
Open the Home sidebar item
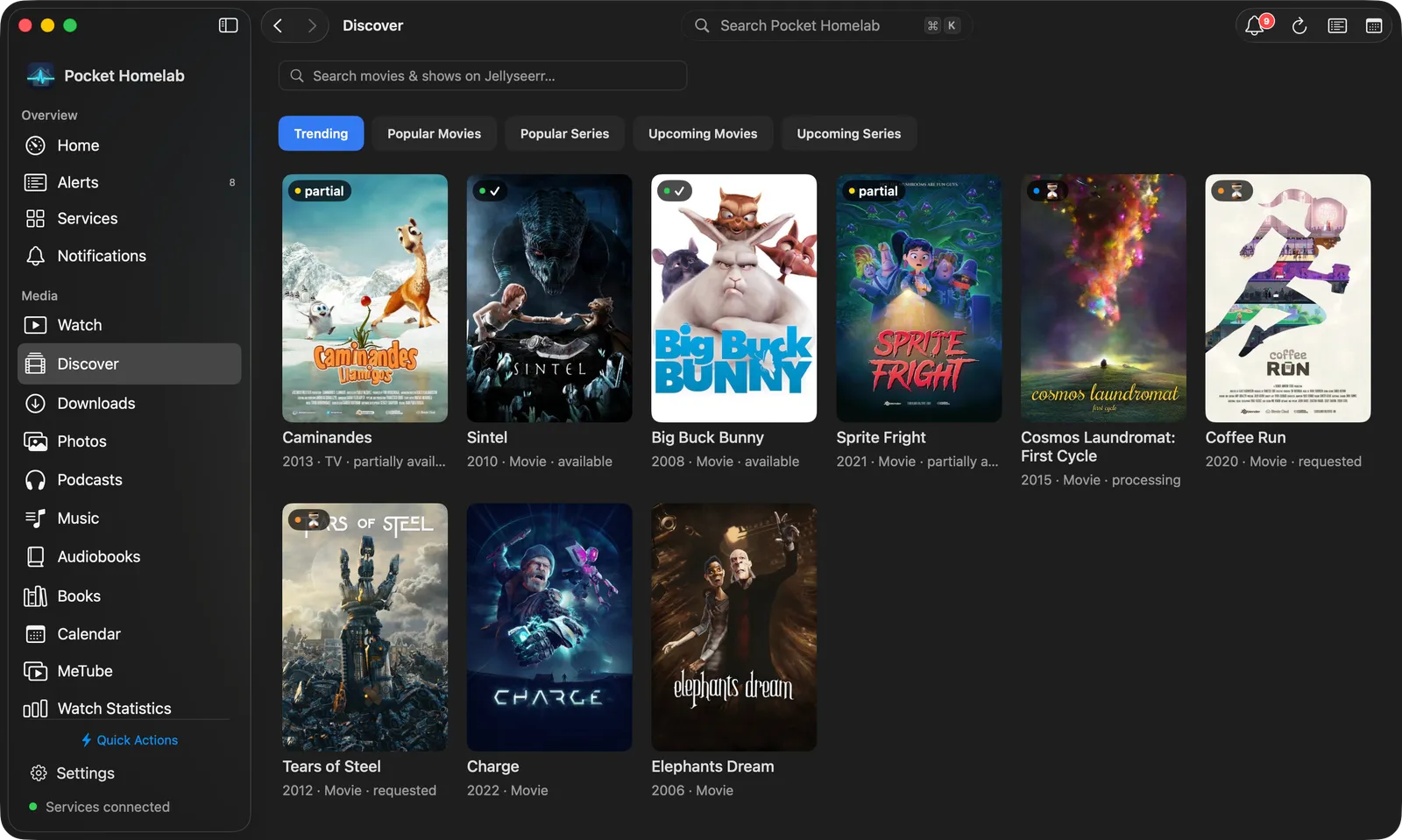pyautogui.click(x=129, y=145)
